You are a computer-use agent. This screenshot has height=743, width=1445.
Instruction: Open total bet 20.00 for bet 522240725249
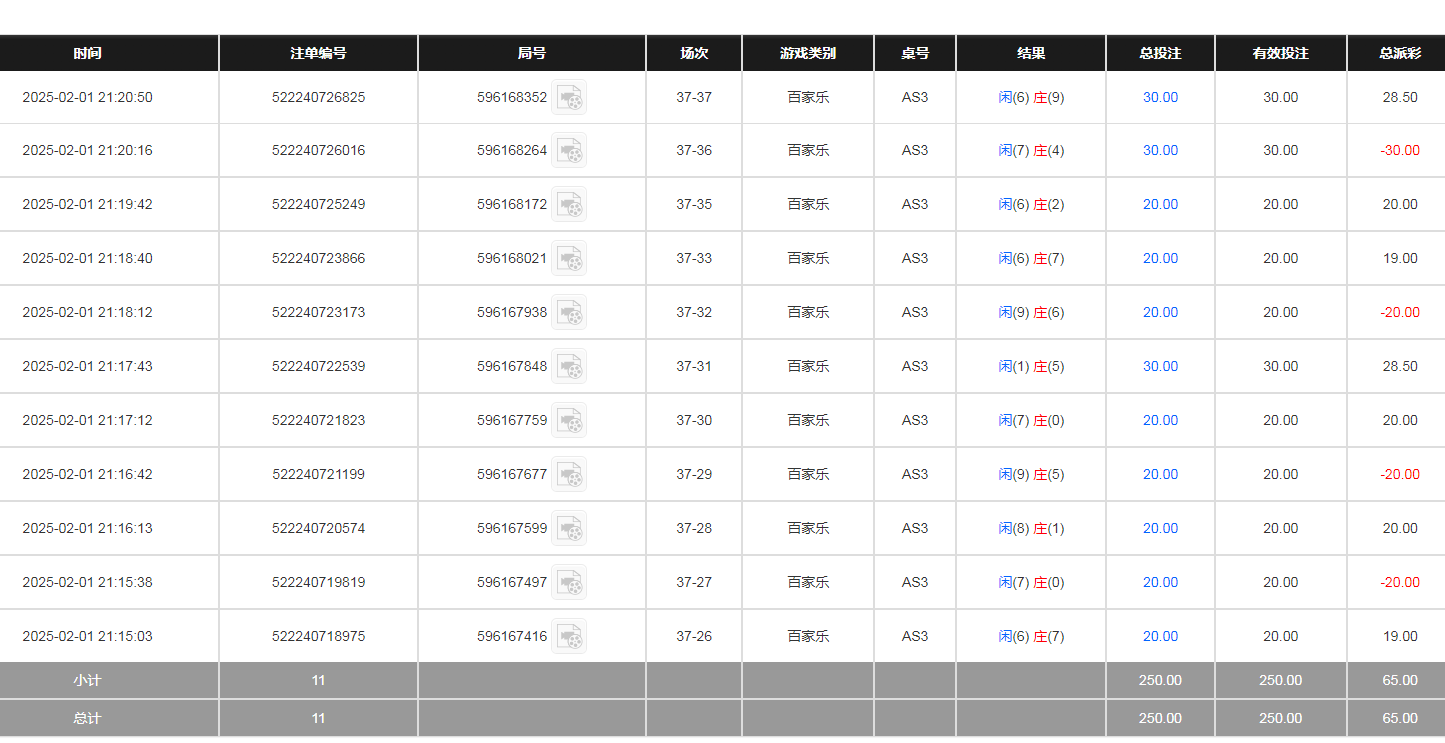coord(1160,204)
